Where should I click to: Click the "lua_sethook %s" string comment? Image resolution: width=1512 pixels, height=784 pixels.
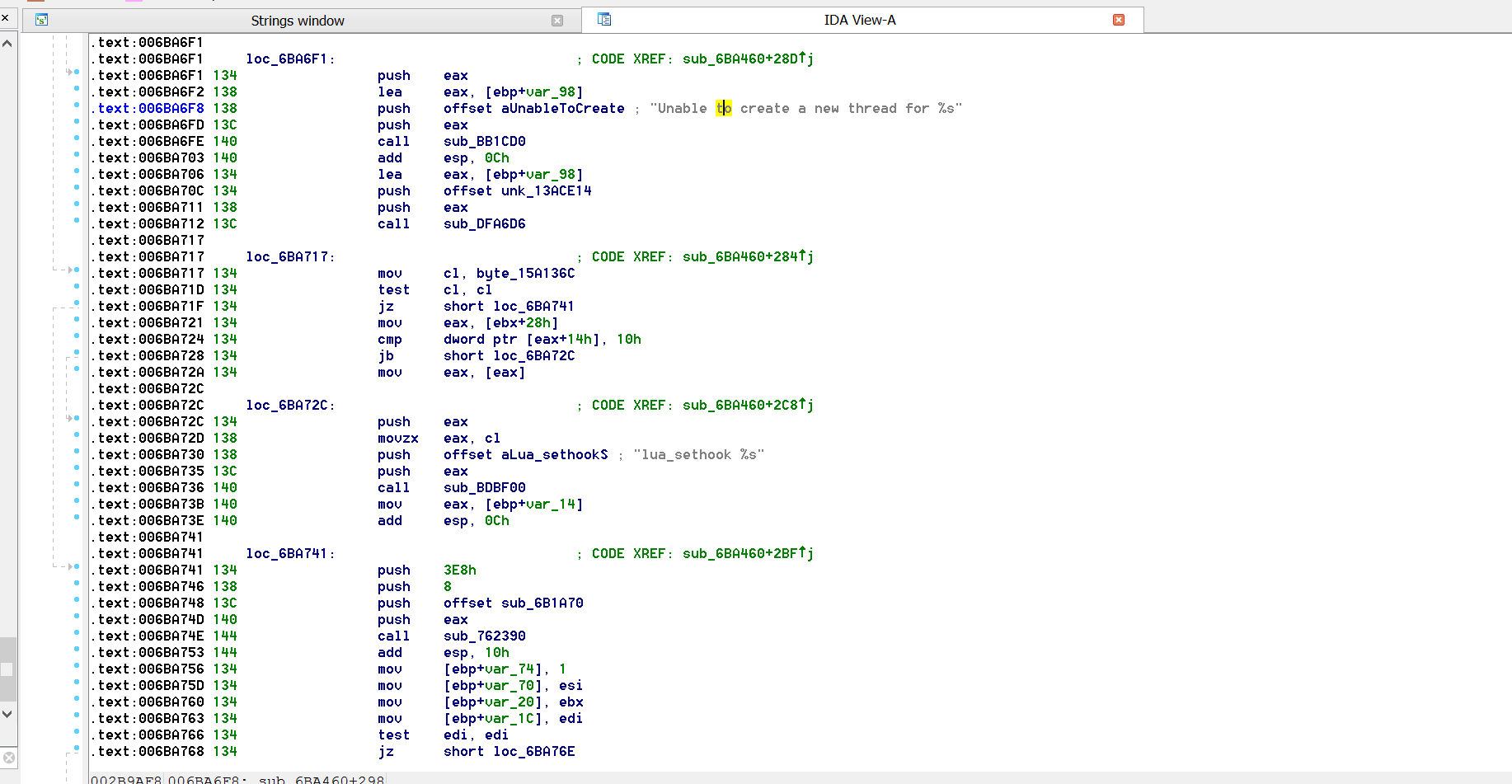(699, 455)
